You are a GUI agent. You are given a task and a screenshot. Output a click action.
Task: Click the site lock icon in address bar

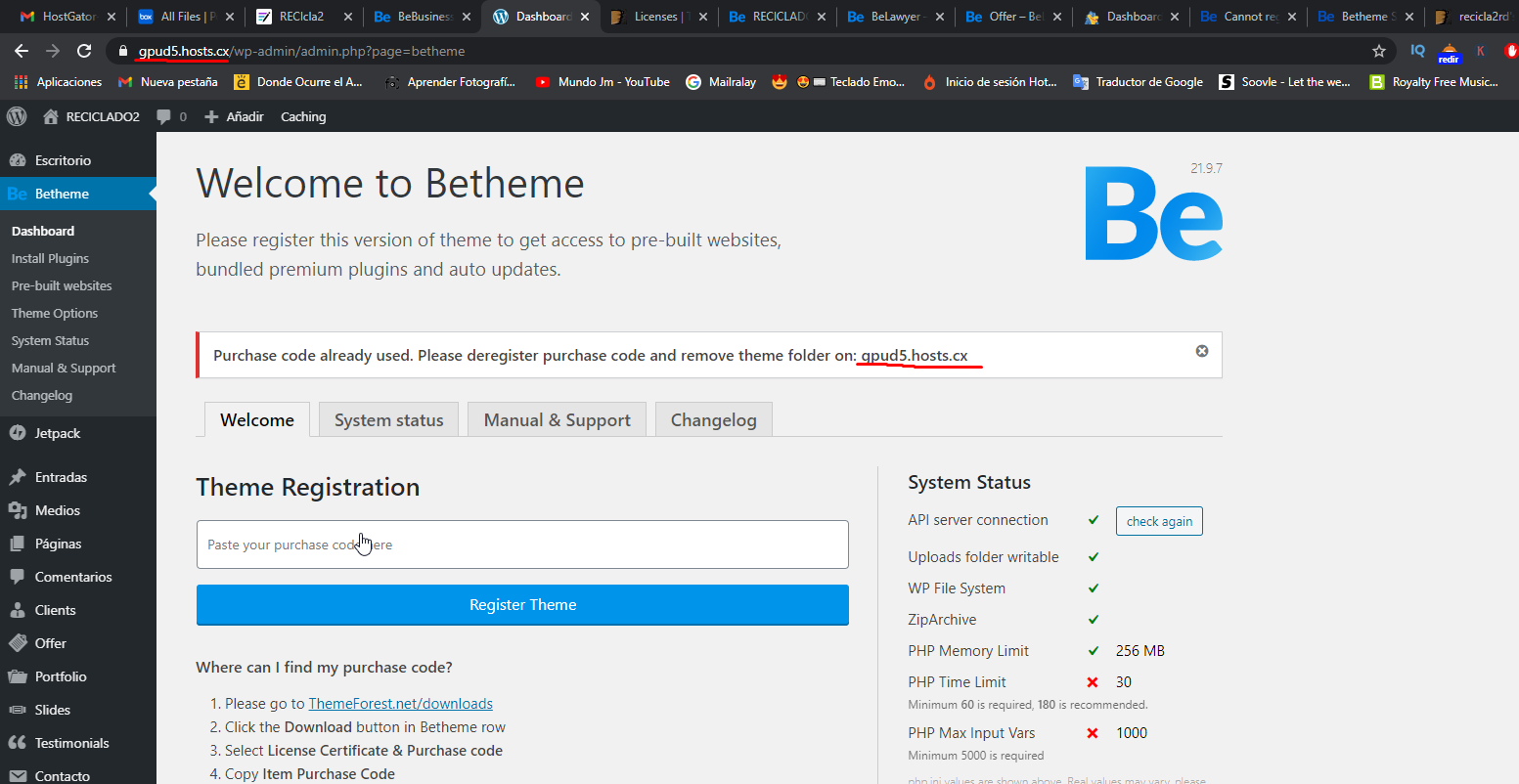coord(122,51)
